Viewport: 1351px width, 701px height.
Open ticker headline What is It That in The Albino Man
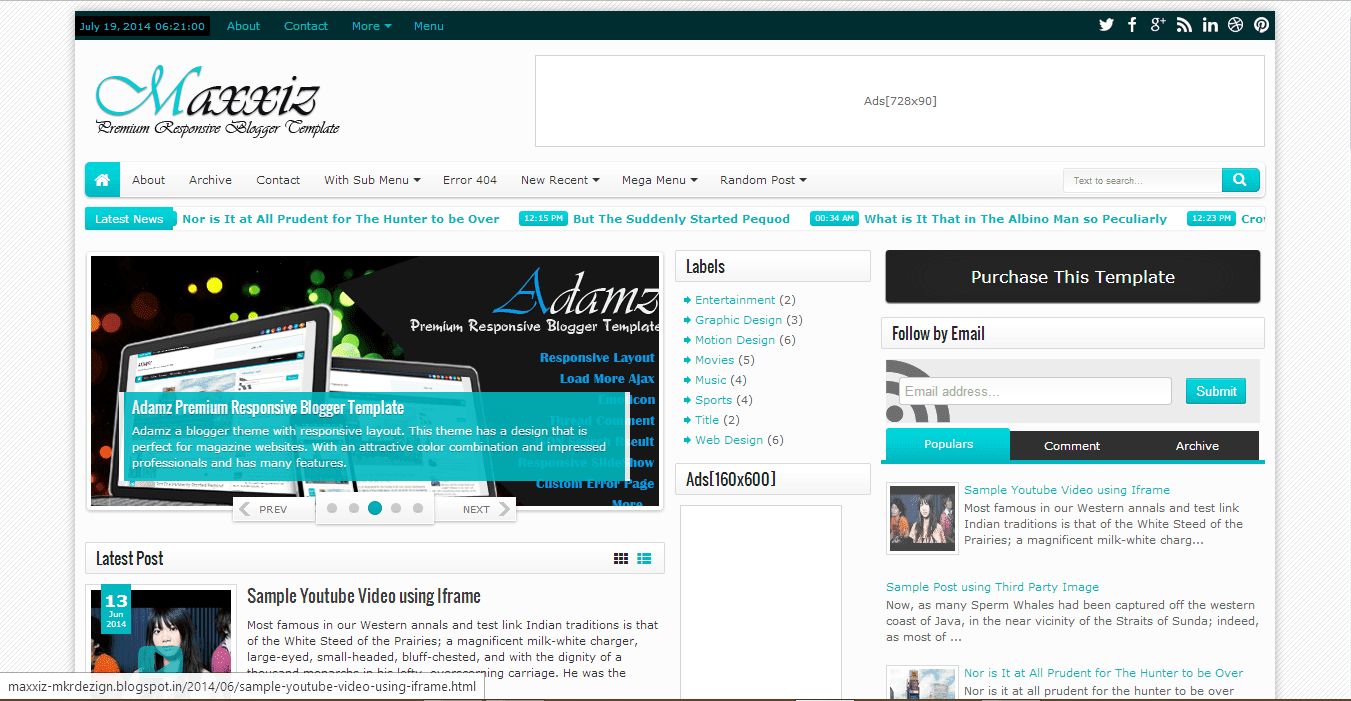(x=1015, y=219)
